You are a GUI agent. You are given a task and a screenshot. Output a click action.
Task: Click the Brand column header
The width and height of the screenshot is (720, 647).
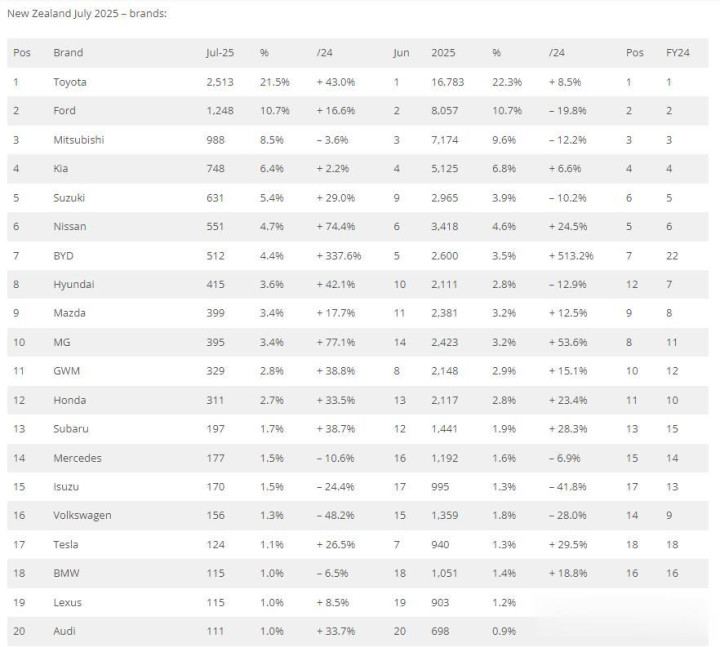click(x=68, y=53)
